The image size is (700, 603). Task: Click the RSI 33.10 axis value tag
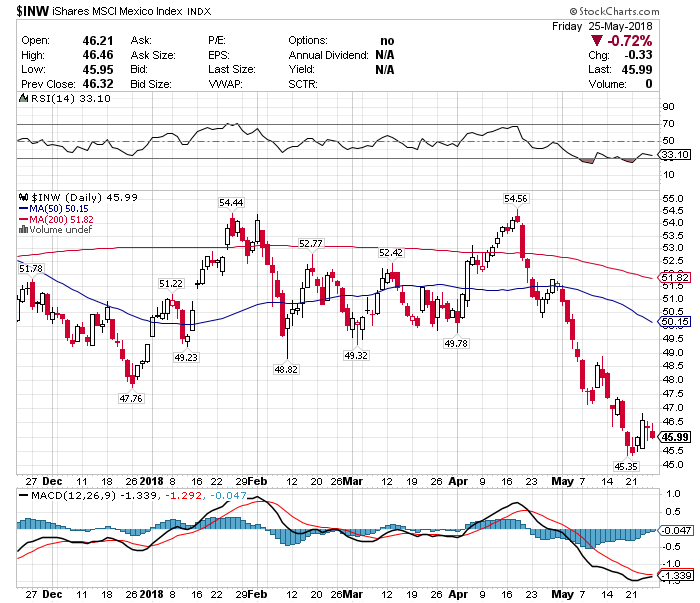click(x=675, y=155)
